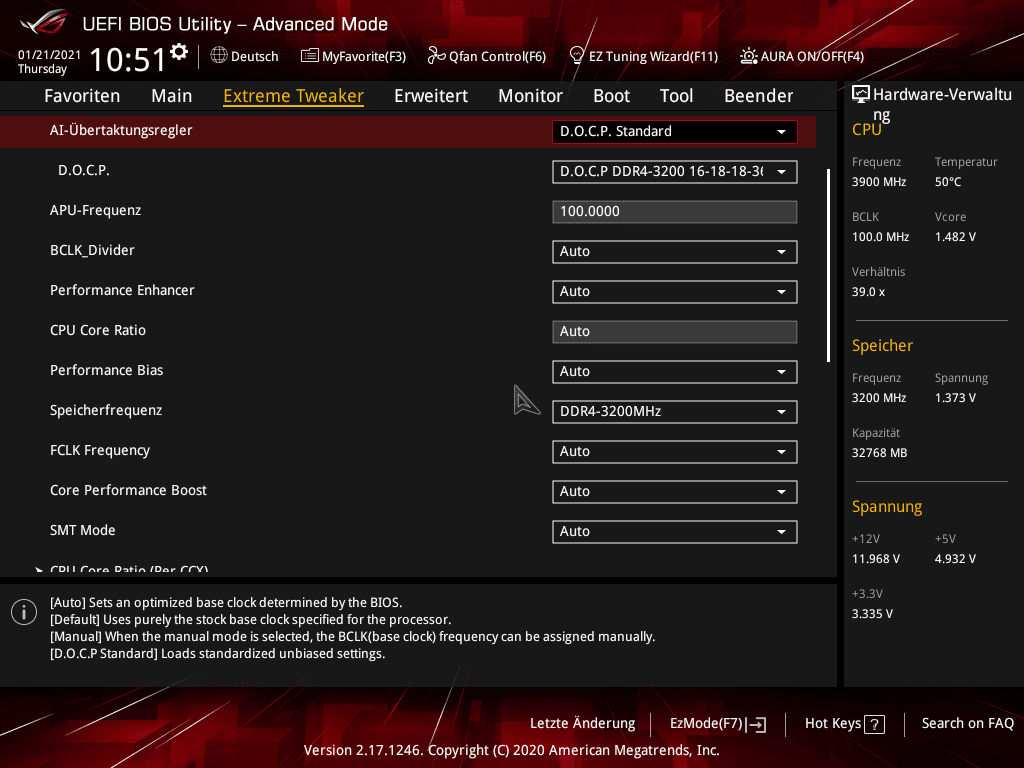This screenshot has width=1024, height=768.
Task: Change language via Deutsch button
Action: [x=244, y=56]
